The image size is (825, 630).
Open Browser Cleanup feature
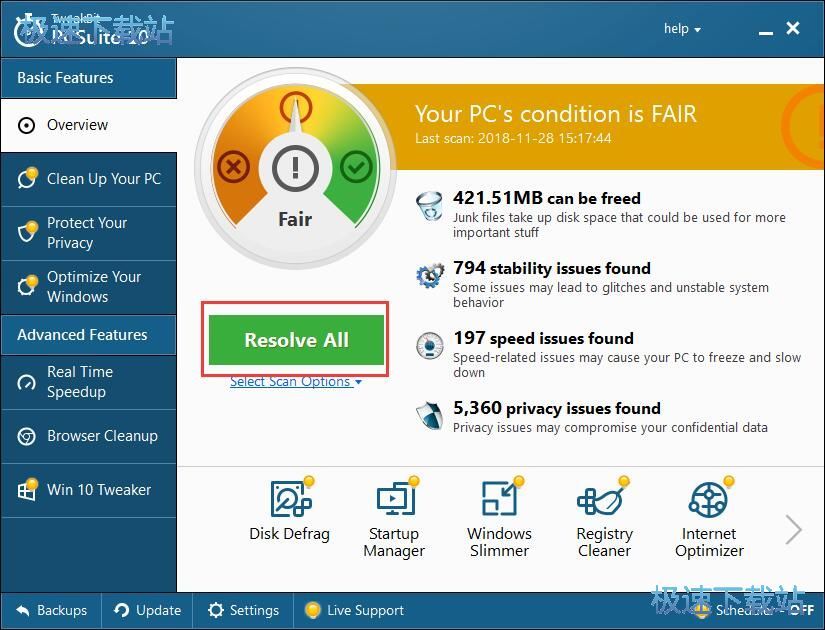tap(88, 436)
